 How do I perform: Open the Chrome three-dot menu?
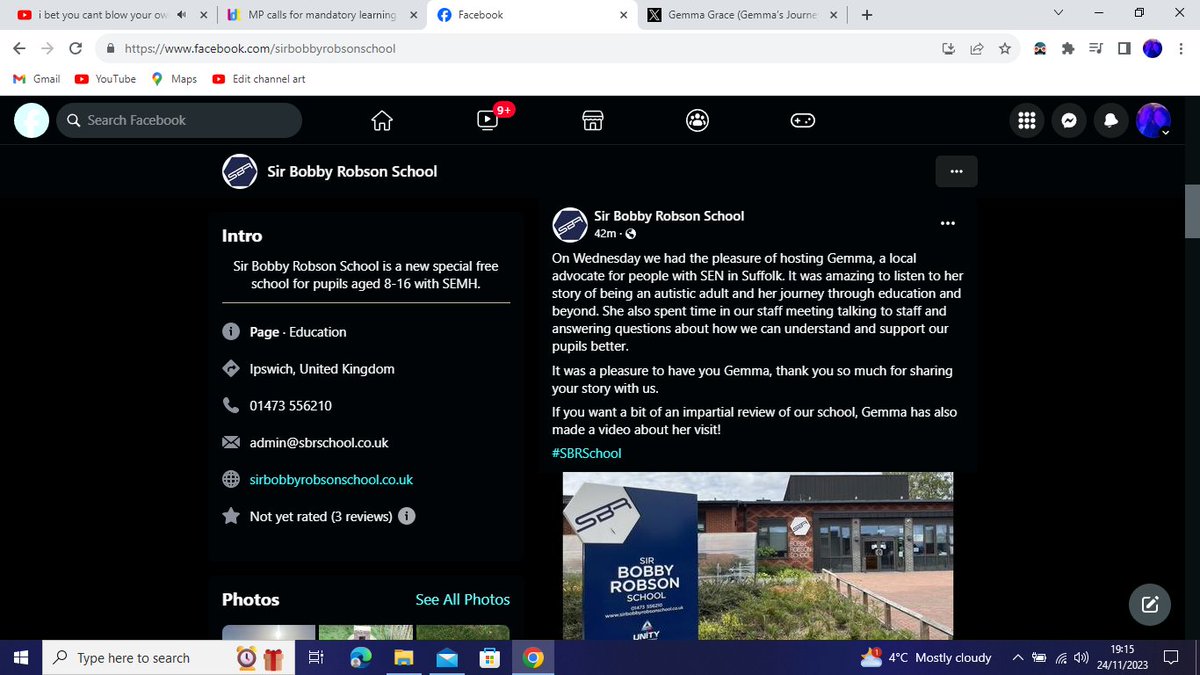coord(1181,48)
